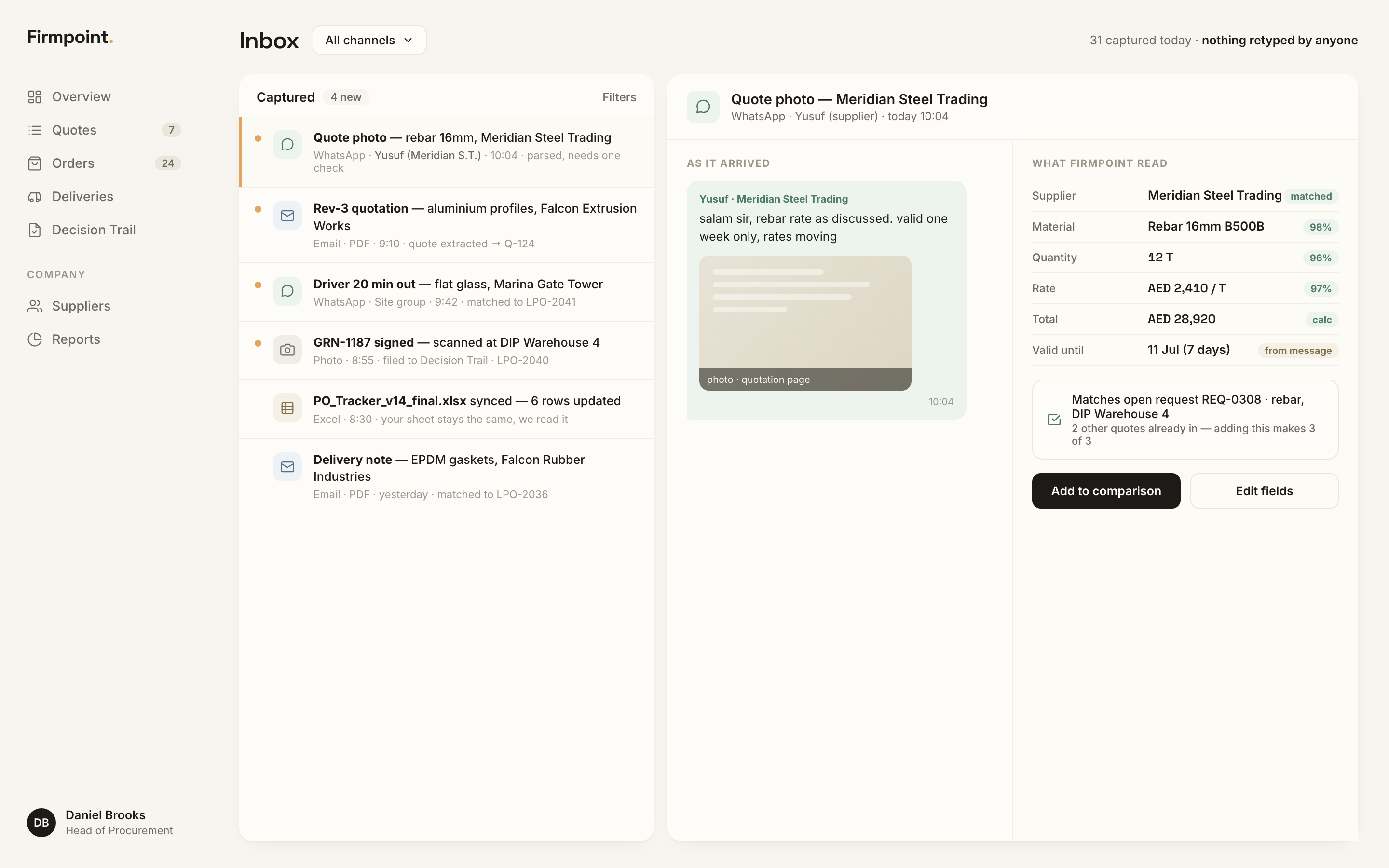Click the 4 new badge
The width and height of the screenshot is (1389, 868).
point(345,97)
